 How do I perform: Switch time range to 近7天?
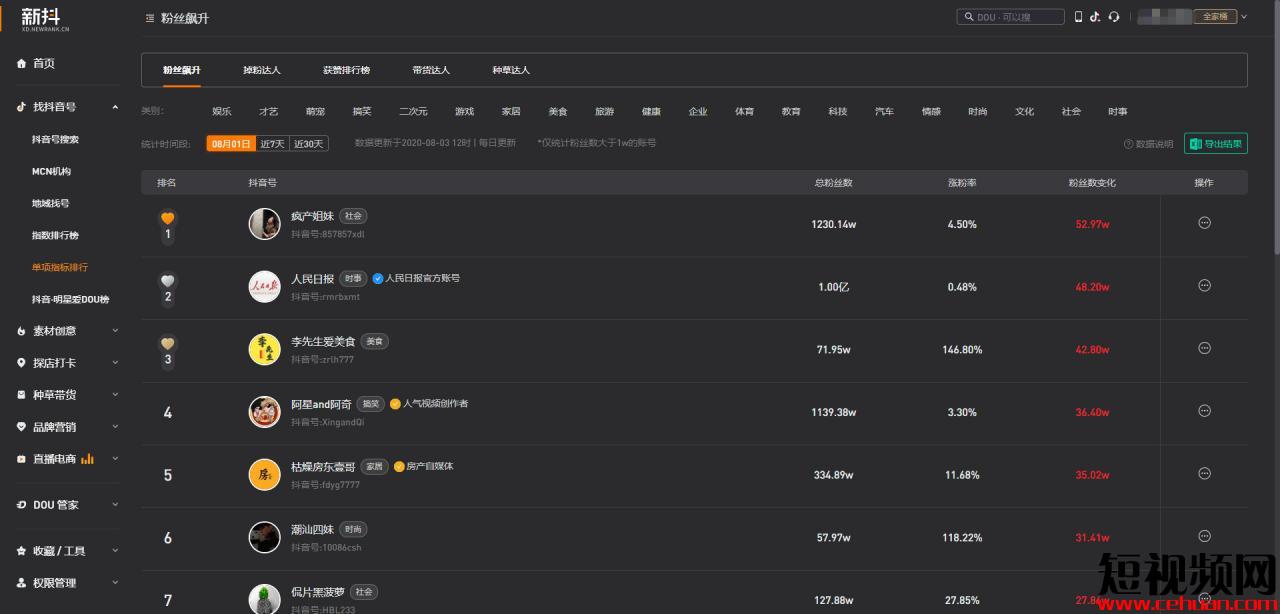[x=272, y=144]
